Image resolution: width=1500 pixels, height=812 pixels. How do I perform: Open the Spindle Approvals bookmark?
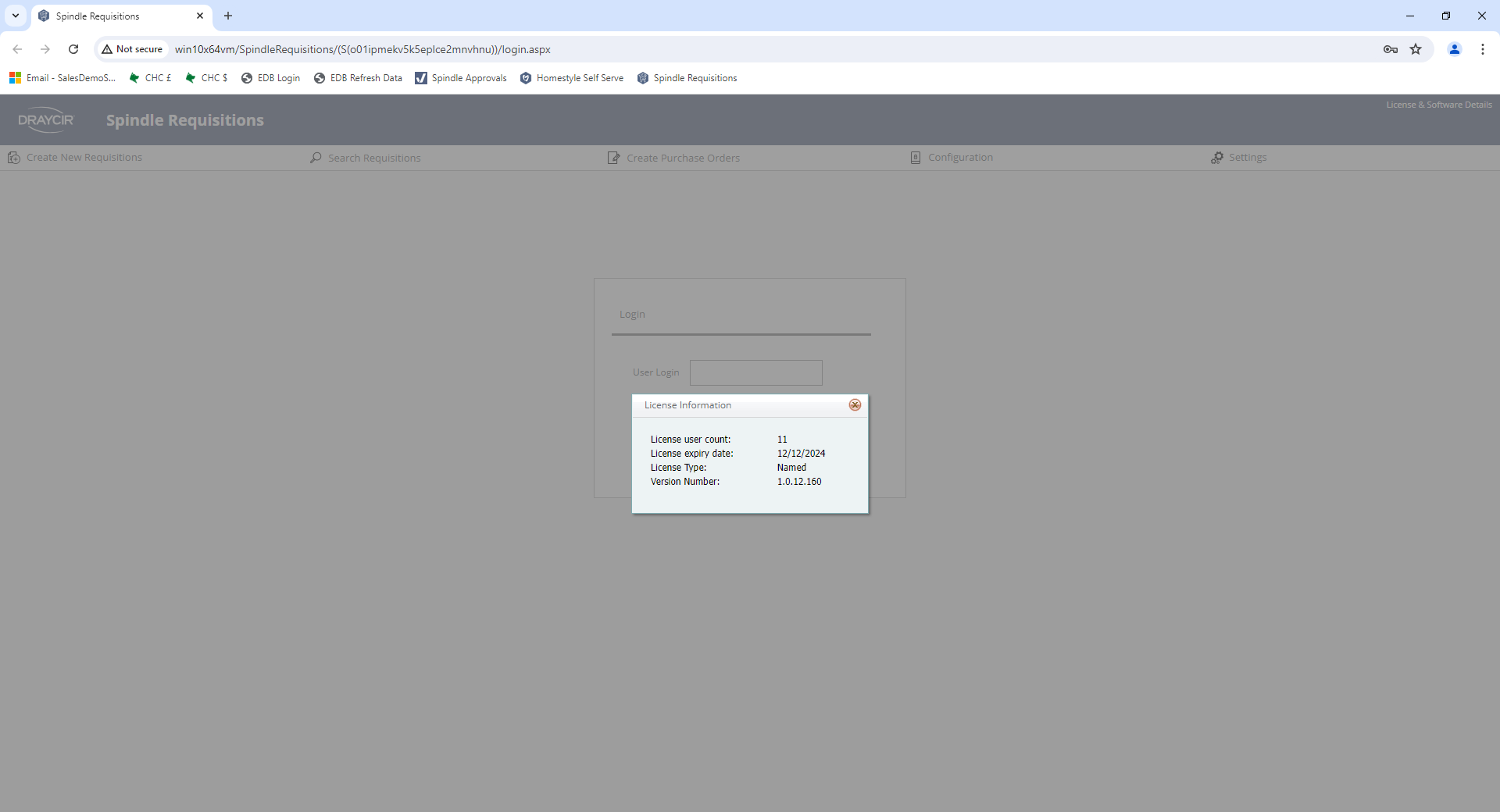coord(461,78)
